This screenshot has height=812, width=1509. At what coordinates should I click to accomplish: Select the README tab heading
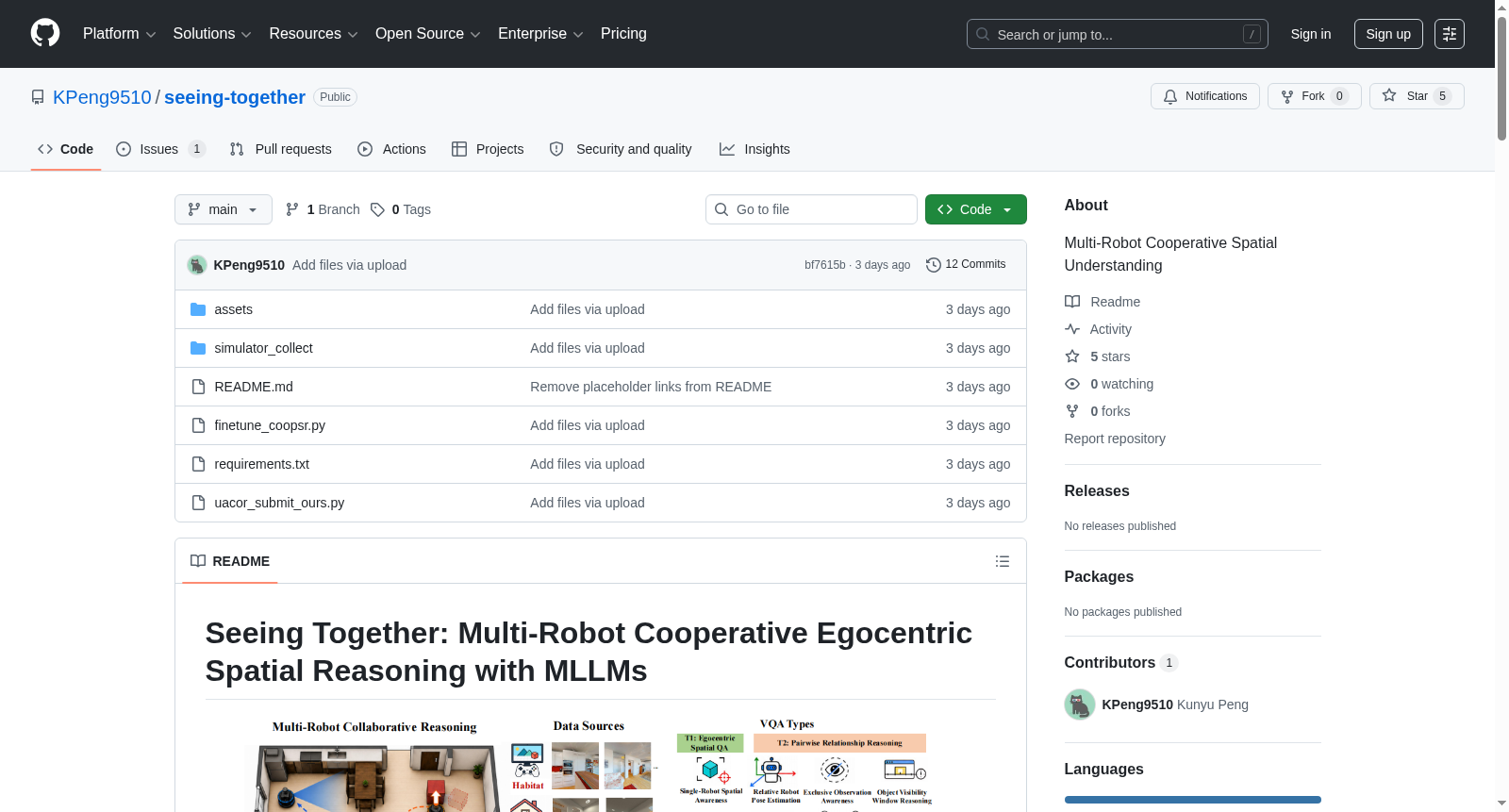pyautogui.click(x=230, y=561)
